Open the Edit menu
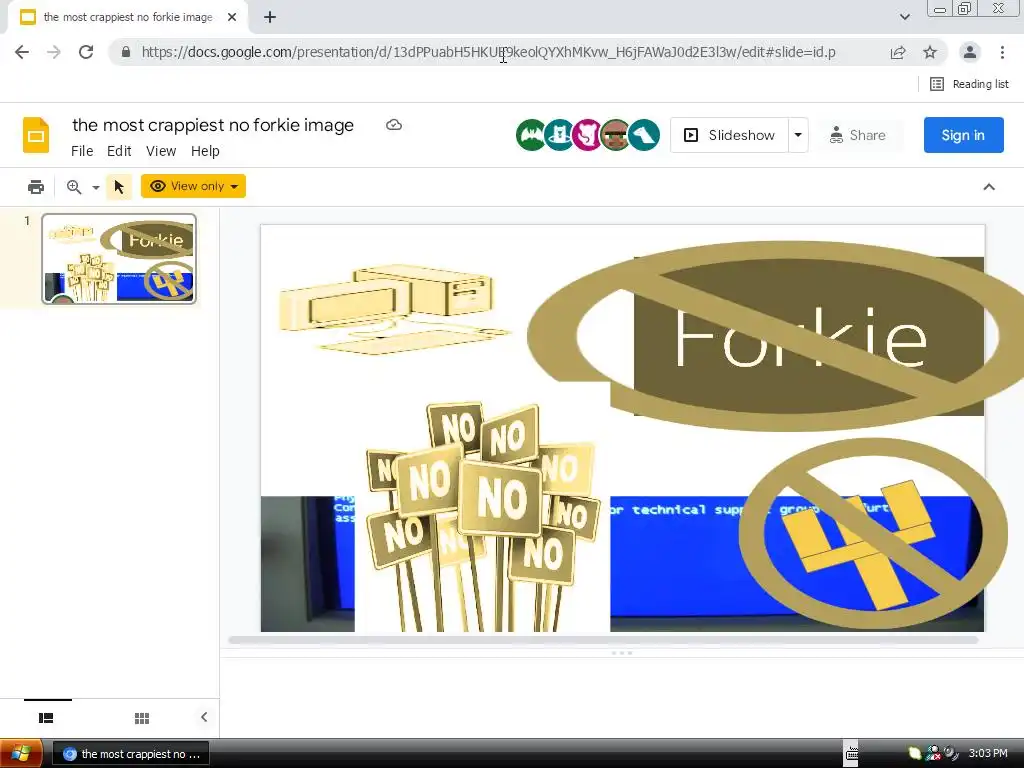 (119, 151)
